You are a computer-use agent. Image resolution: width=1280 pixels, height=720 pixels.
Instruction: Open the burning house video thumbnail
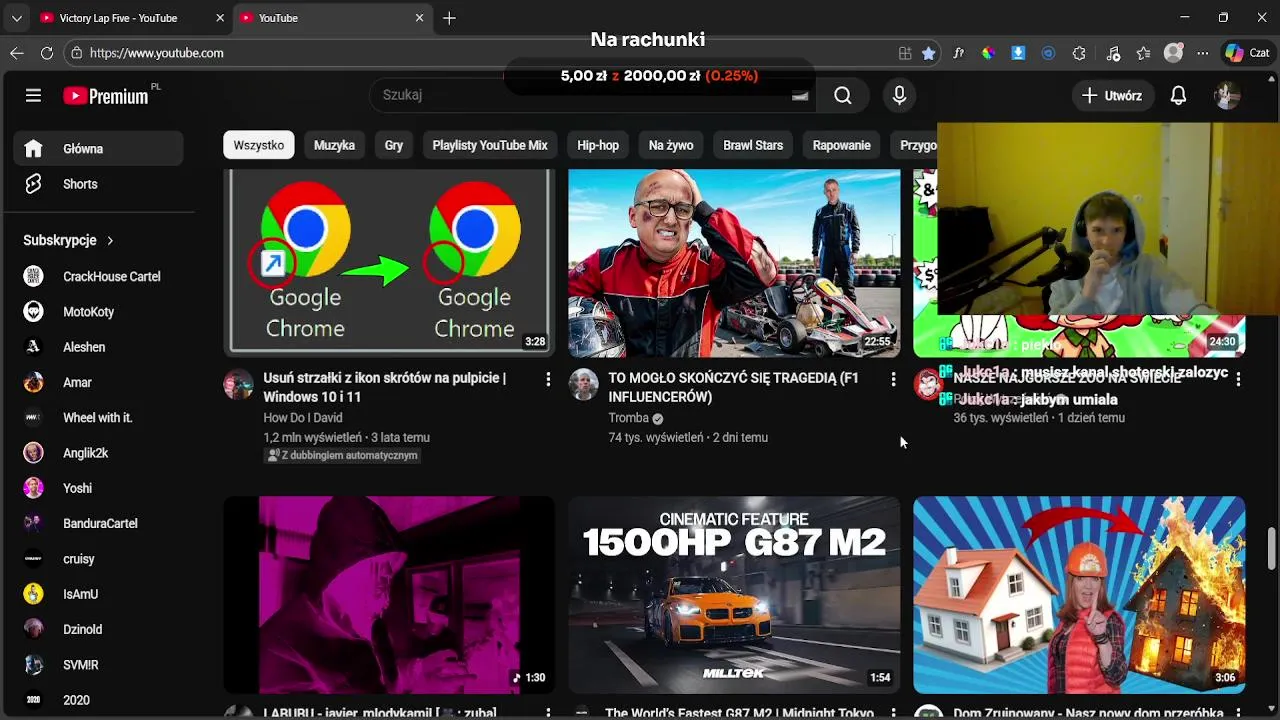[1079, 594]
